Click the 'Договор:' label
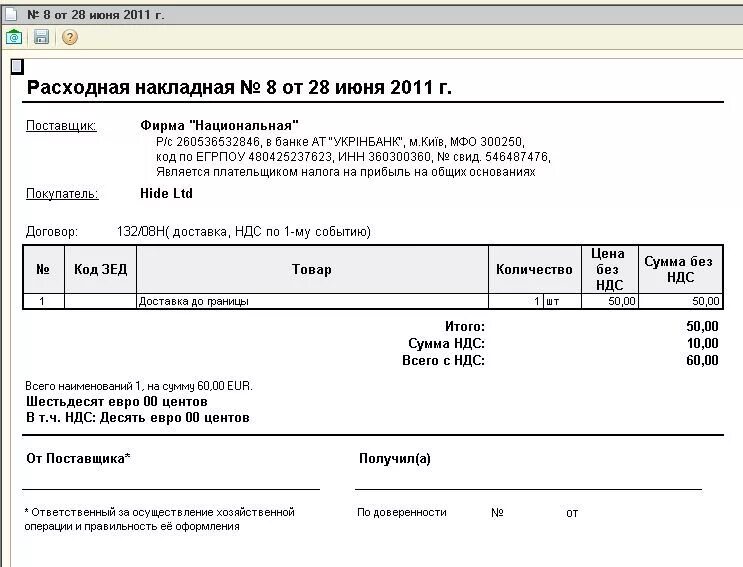This screenshot has width=743, height=567. coord(52,232)
